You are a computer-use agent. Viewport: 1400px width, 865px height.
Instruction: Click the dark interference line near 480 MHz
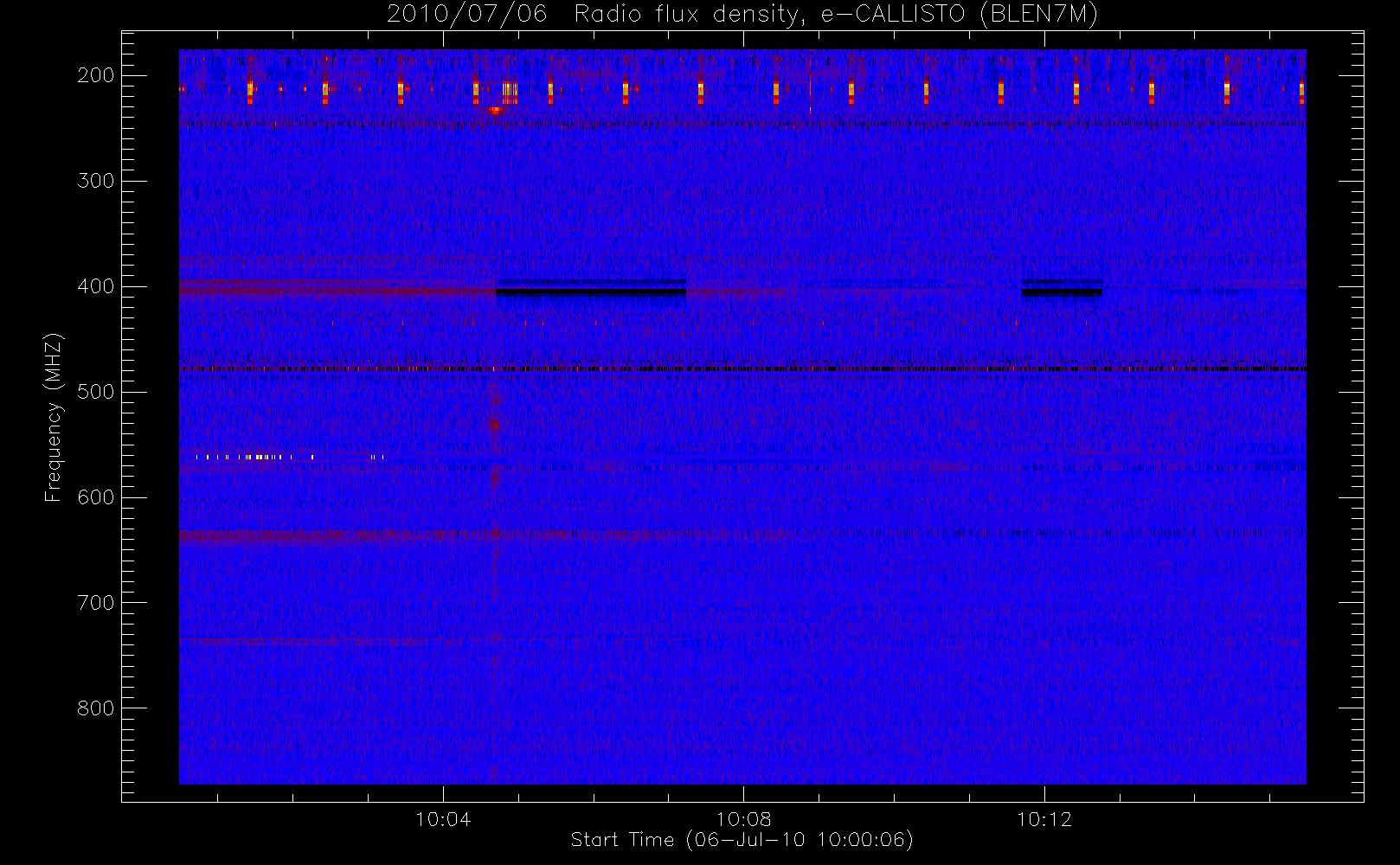click(x=742, y=369)
